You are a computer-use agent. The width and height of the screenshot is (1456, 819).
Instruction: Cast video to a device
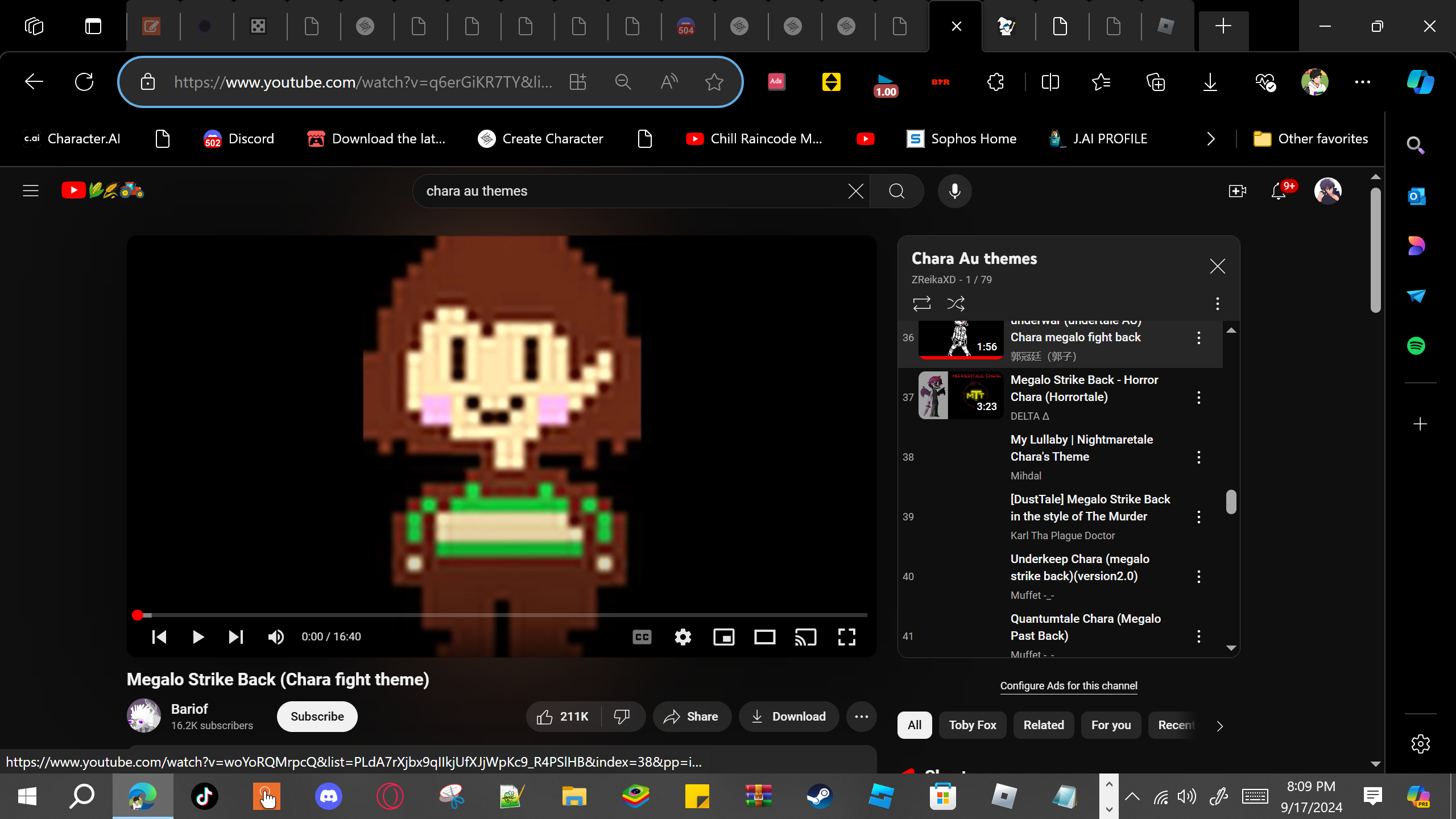click(805, 637)
